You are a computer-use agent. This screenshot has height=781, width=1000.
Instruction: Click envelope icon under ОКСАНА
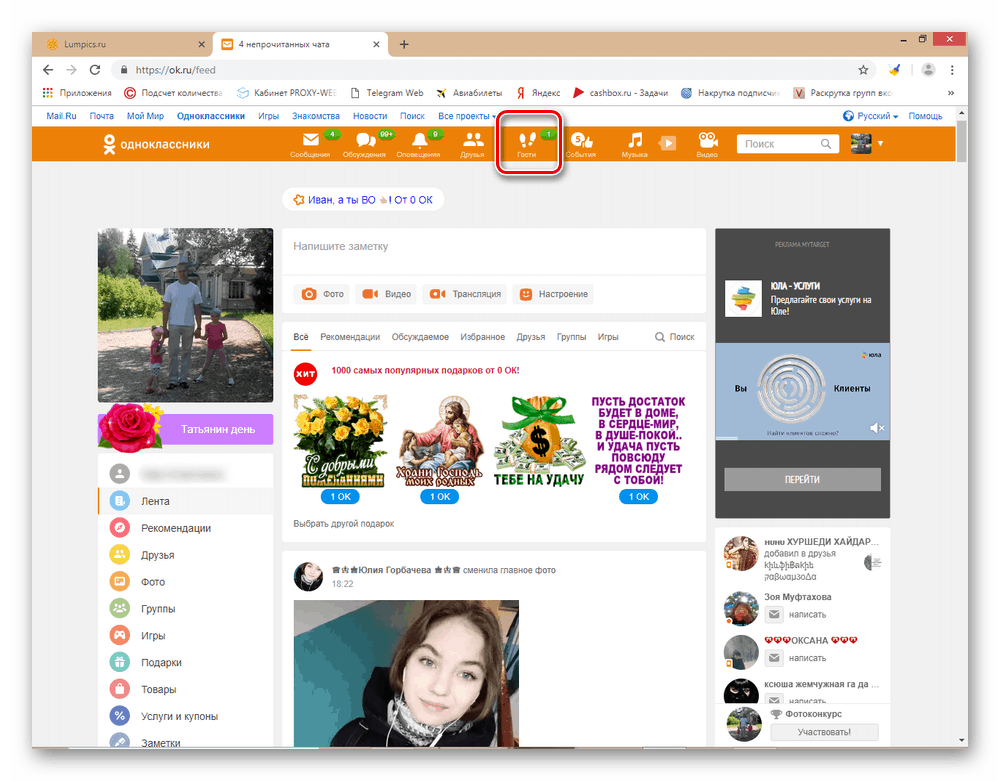coord(774,658)
